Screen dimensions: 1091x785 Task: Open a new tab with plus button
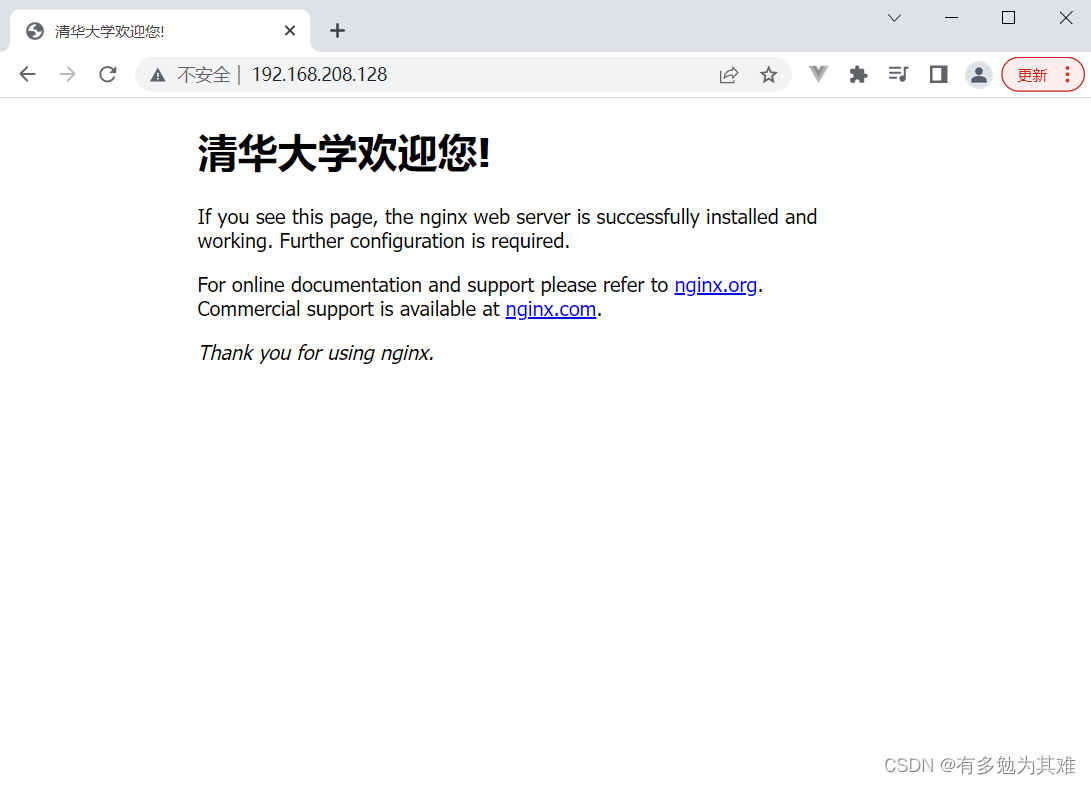pos(337,31)
